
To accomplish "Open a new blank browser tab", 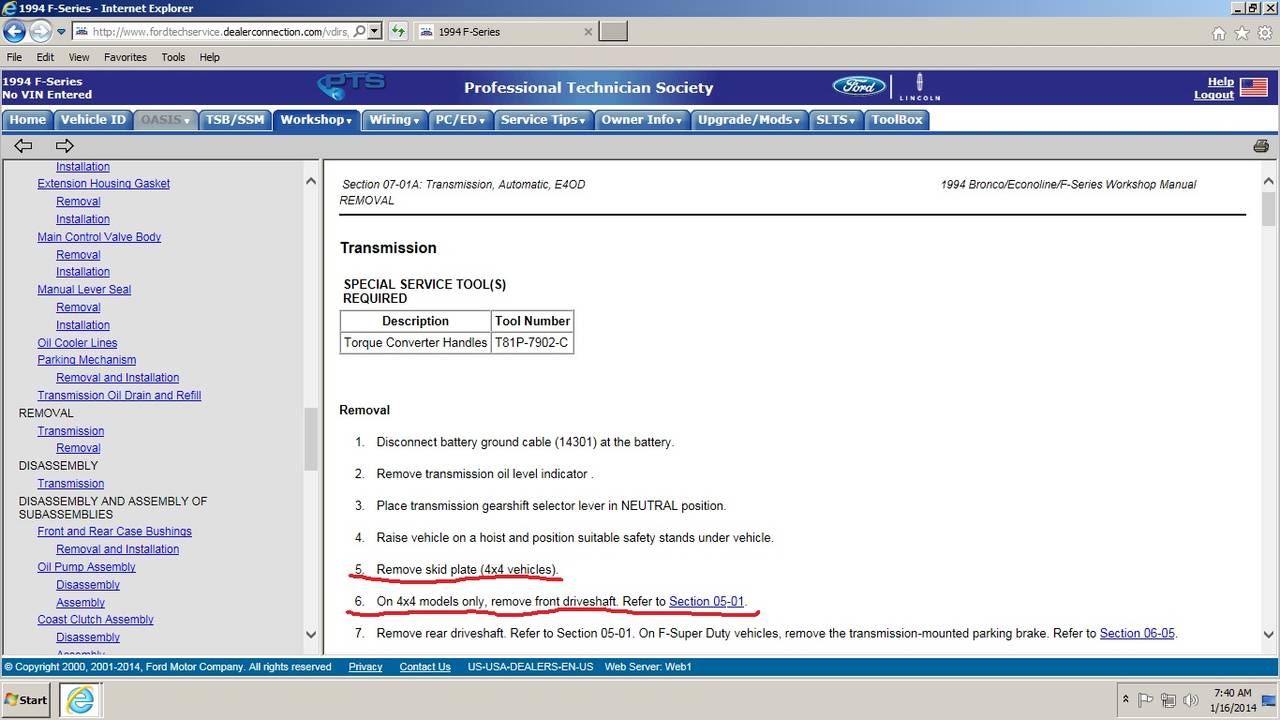I will coord(613,31).
